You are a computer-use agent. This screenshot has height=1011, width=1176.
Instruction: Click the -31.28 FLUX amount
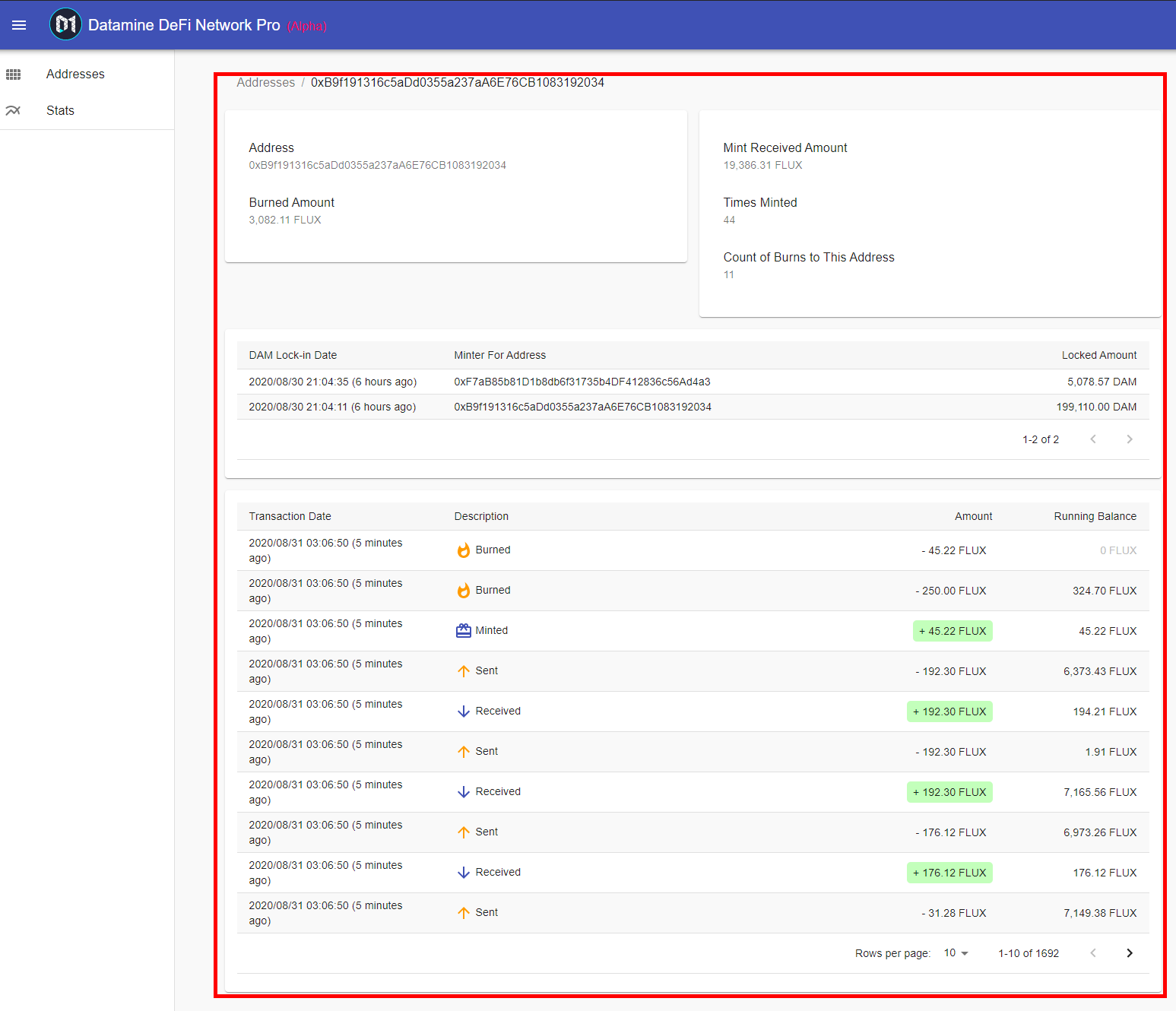[x=954, y=913]
